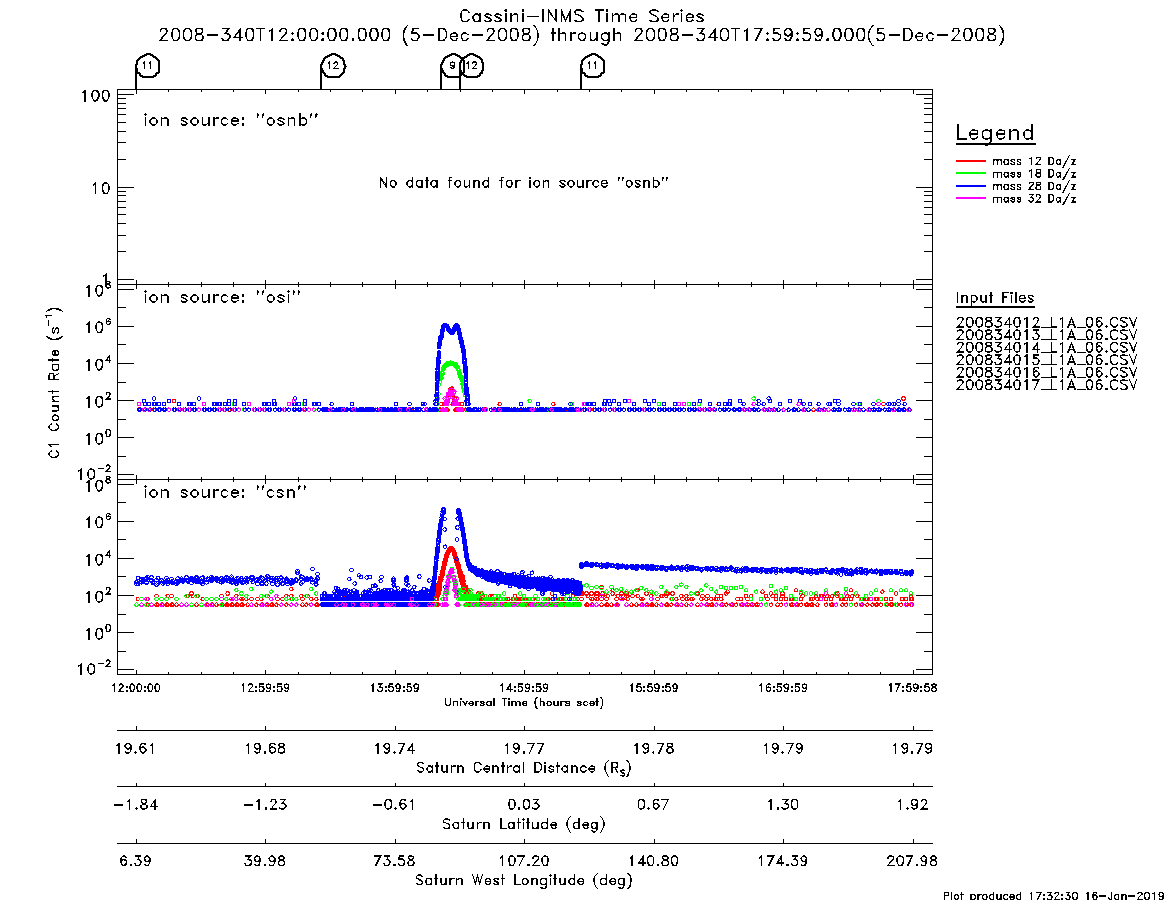Click the Saturn Central Distance axis label
The height and width of the screenshot is (900, 1165).
[x=524, y=768]
